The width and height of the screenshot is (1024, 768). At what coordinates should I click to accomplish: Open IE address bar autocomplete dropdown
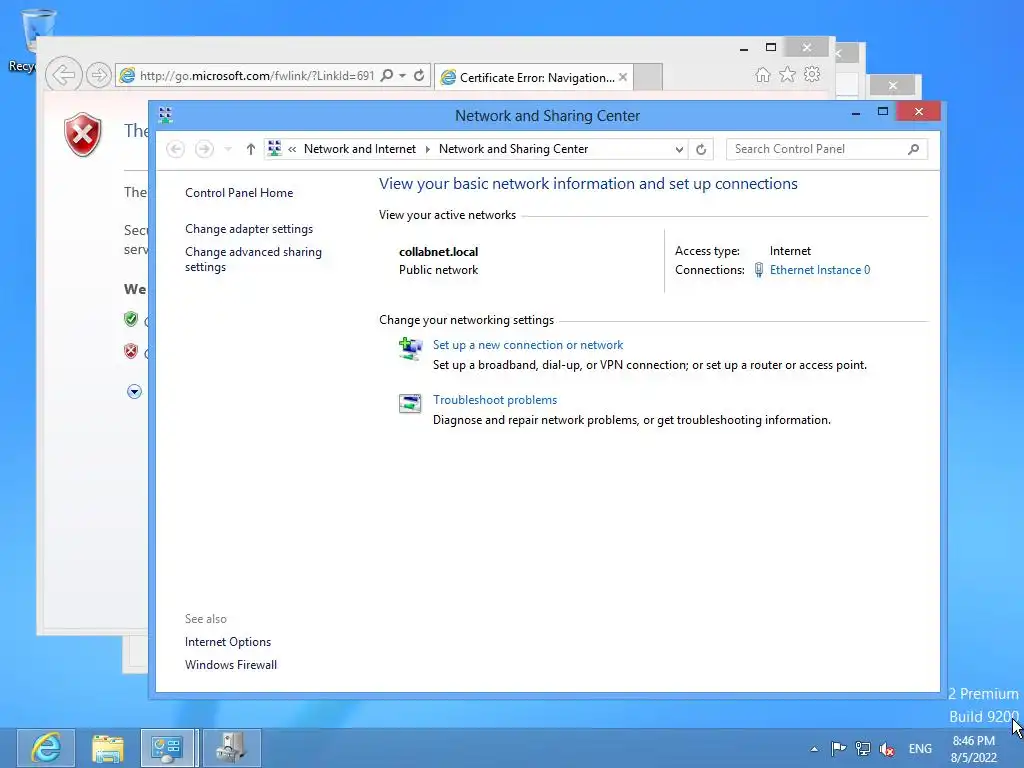[402, 75]
